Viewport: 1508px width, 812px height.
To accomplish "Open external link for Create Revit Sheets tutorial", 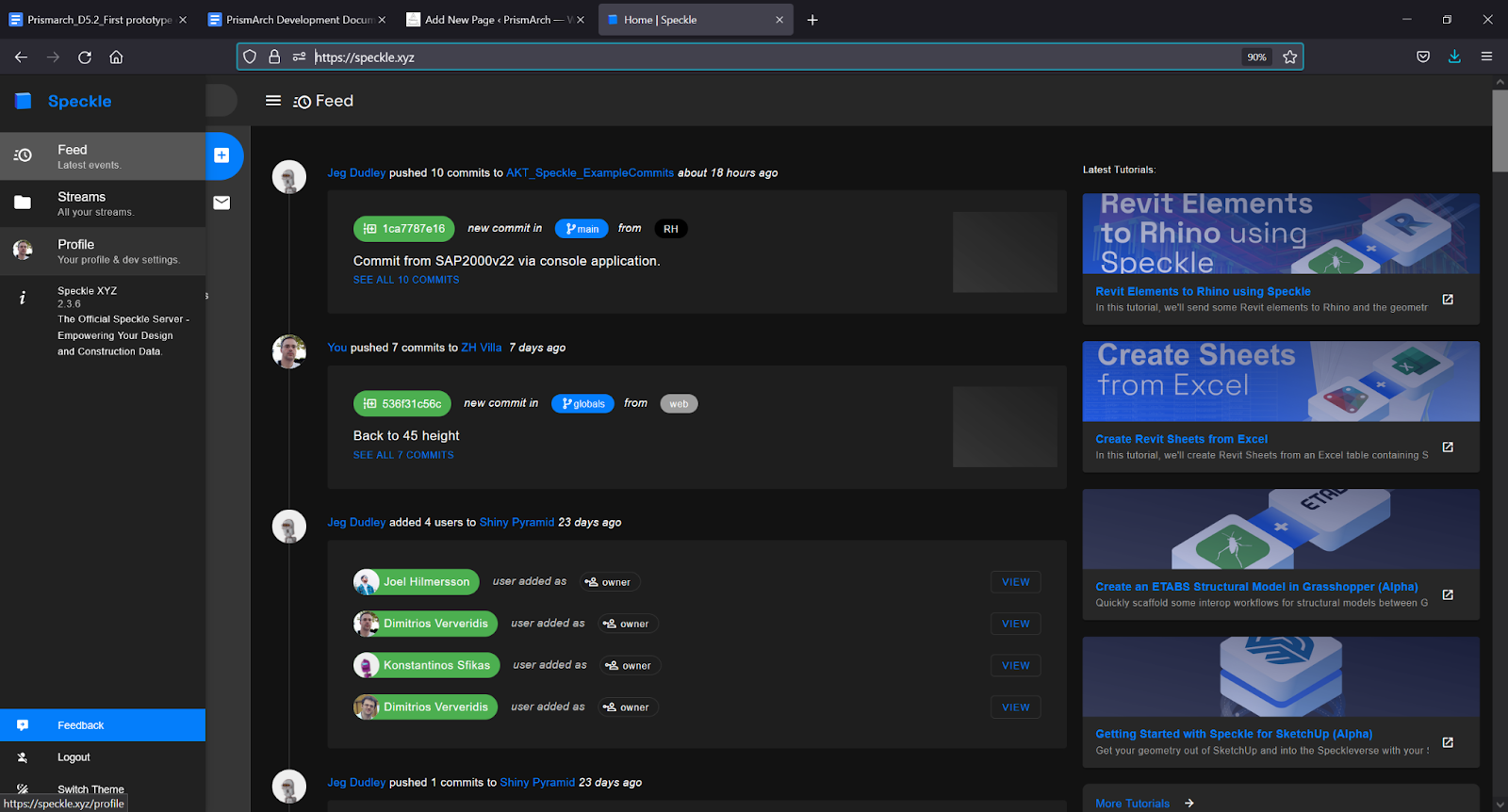I will pos(1448,447).
